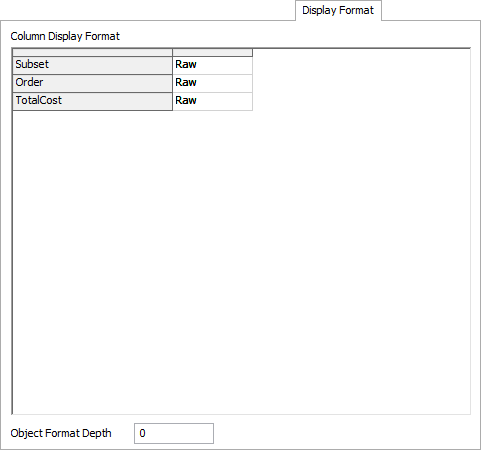Click the Column Display Format label
This screenshot has height=450, width=481.
point(65,36)
